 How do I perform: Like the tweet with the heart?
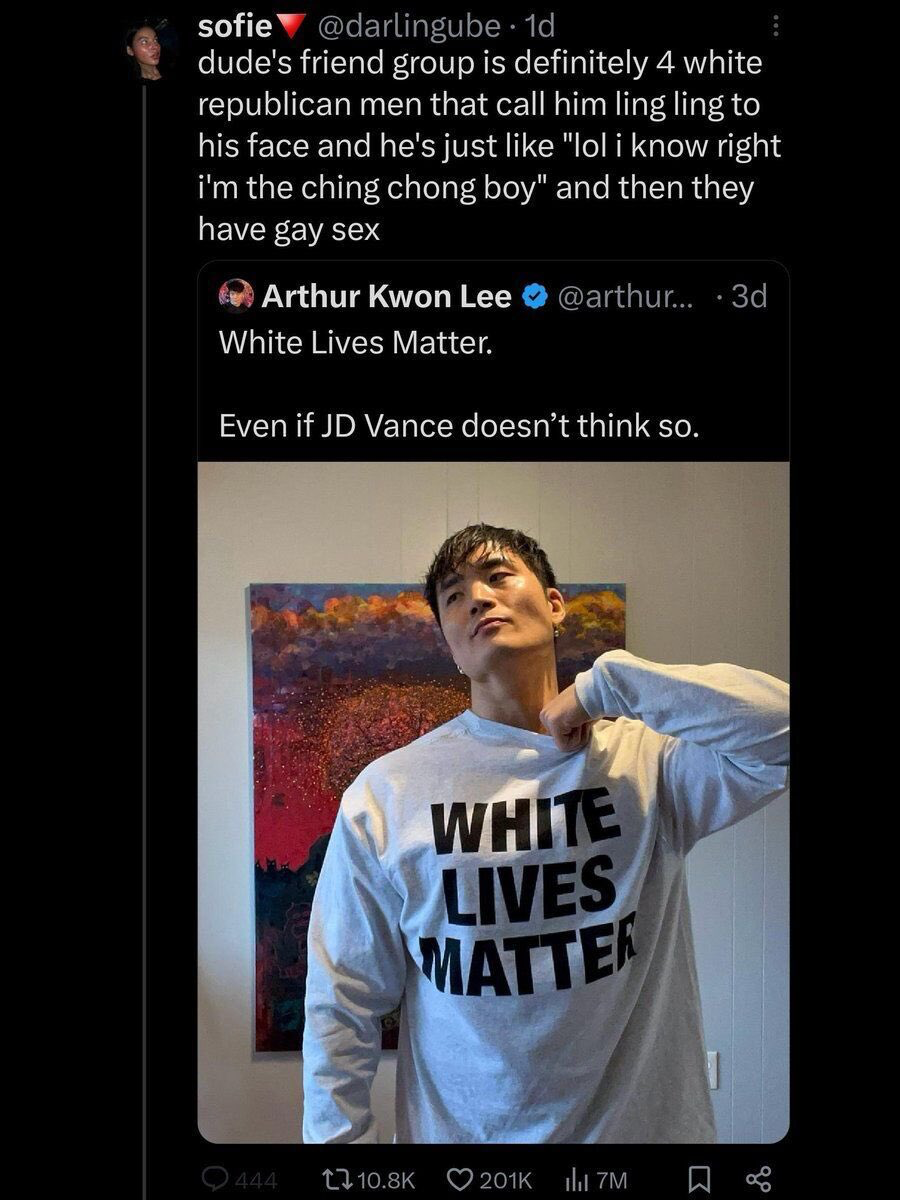pos(462,1180)
